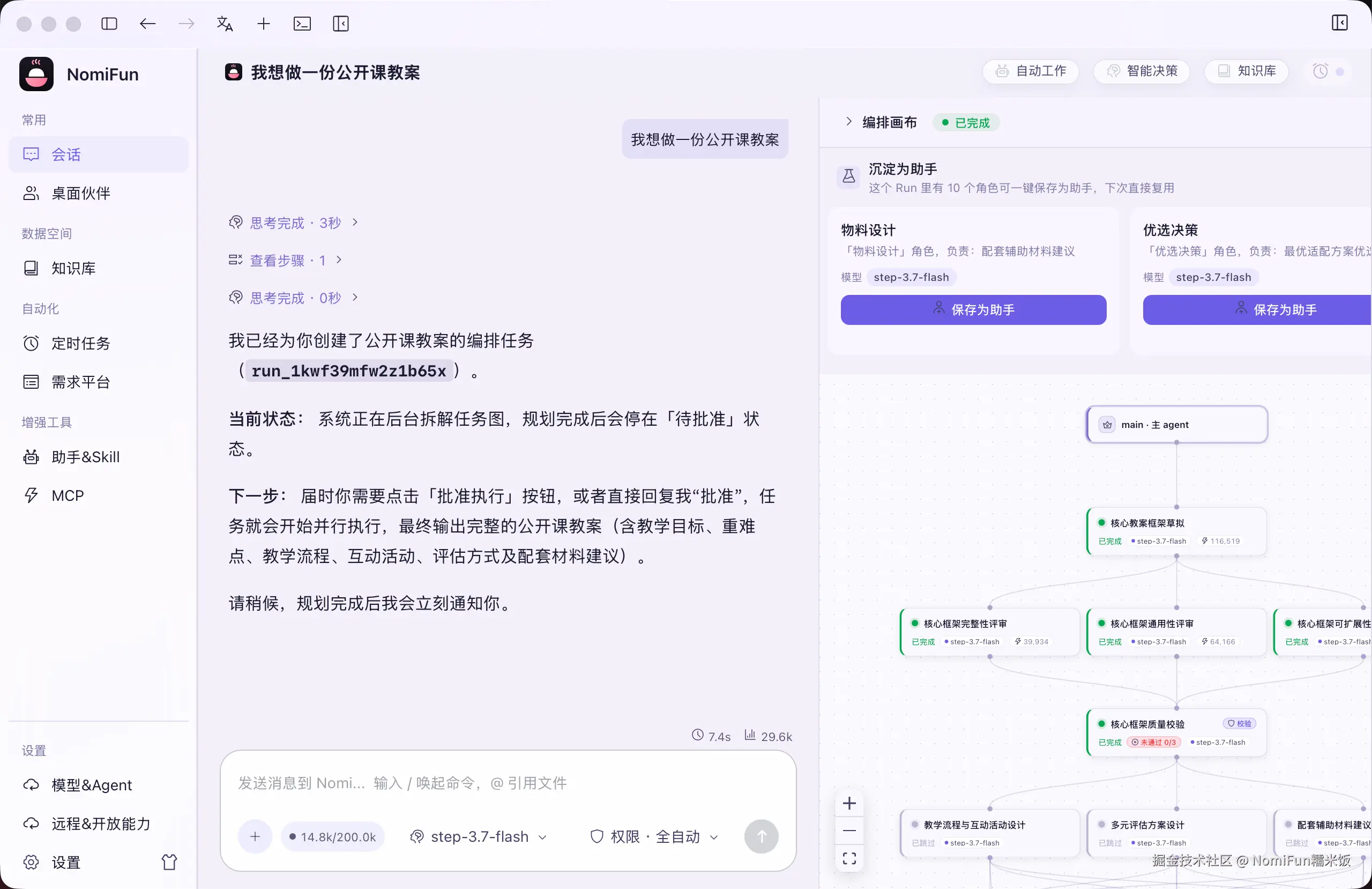This screenshot has height=889, width=1372.
Task: Click the 7.4s response time
Action: [711, 737]
